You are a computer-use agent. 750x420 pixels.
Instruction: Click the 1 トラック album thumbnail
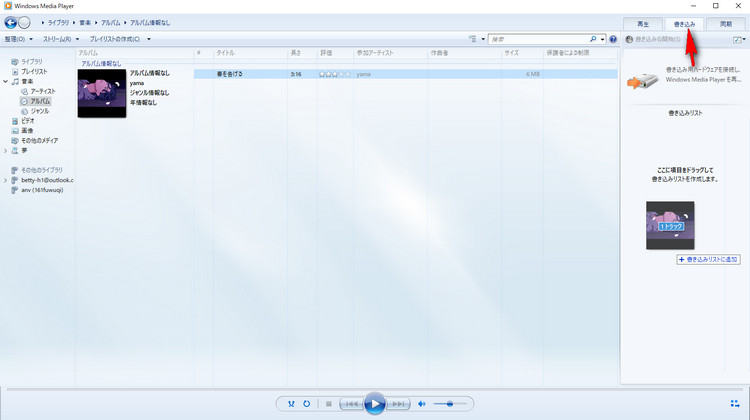[x=670, y=225]
